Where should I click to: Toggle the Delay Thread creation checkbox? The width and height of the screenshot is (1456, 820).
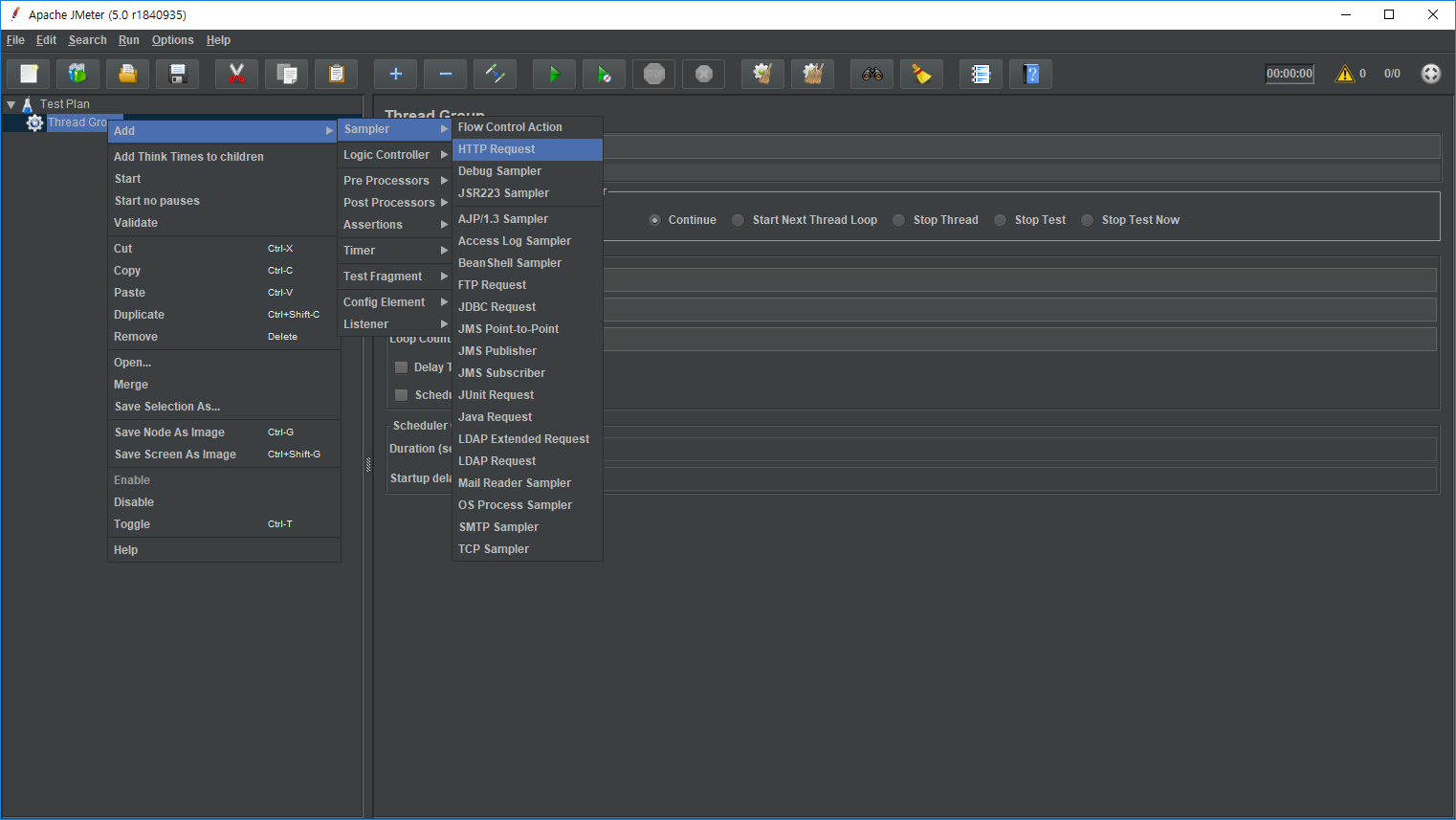402,367
